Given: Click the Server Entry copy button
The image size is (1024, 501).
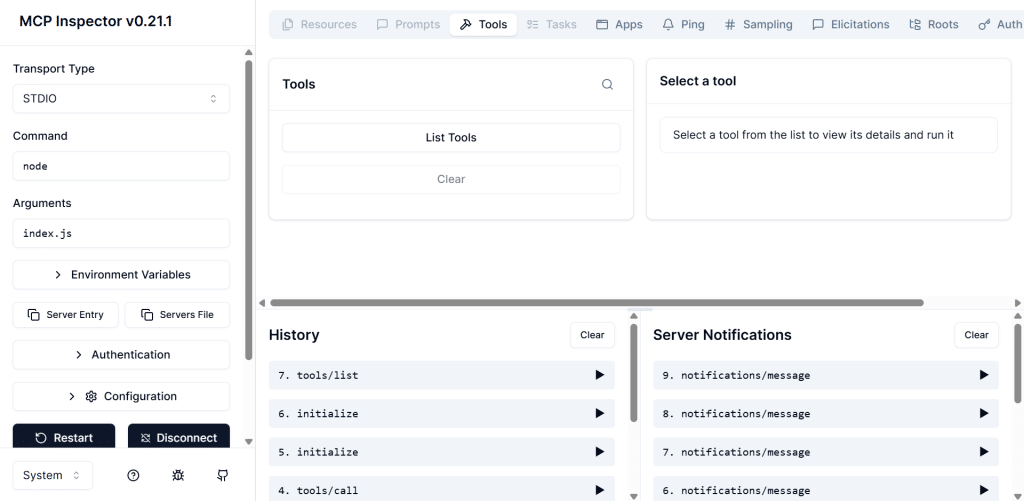Looking at the screenshot, I should pyautogui.click(x=66, y=315).
